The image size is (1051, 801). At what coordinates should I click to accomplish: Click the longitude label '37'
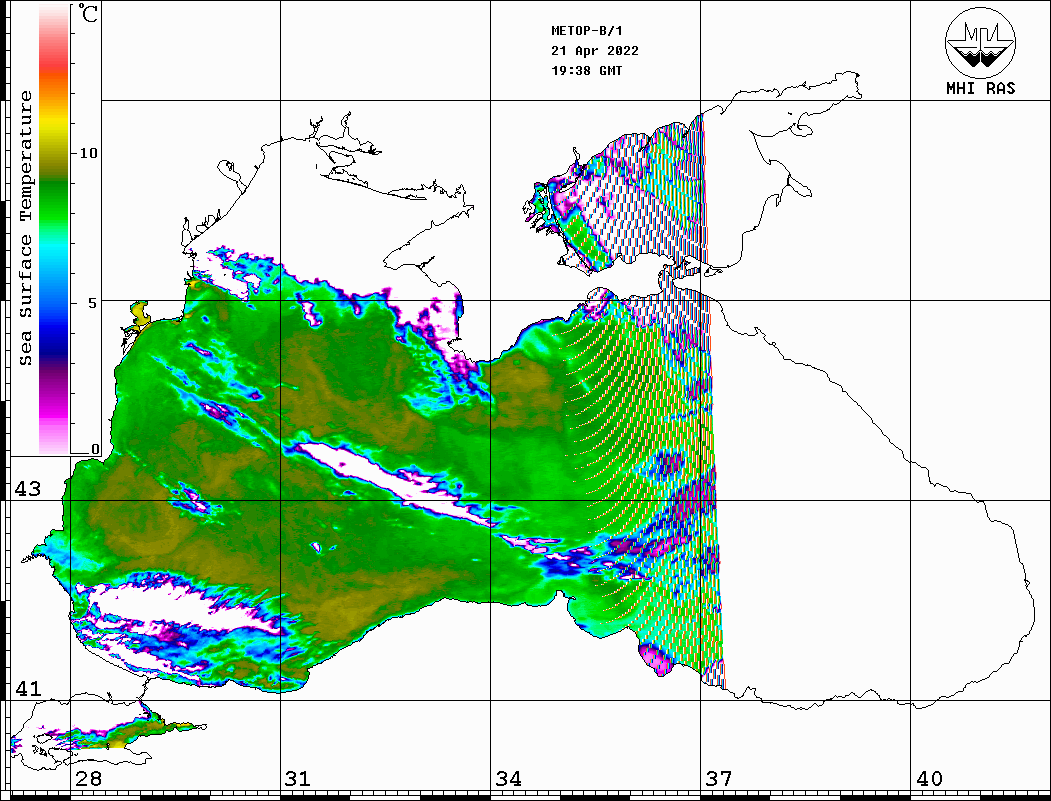719,779
